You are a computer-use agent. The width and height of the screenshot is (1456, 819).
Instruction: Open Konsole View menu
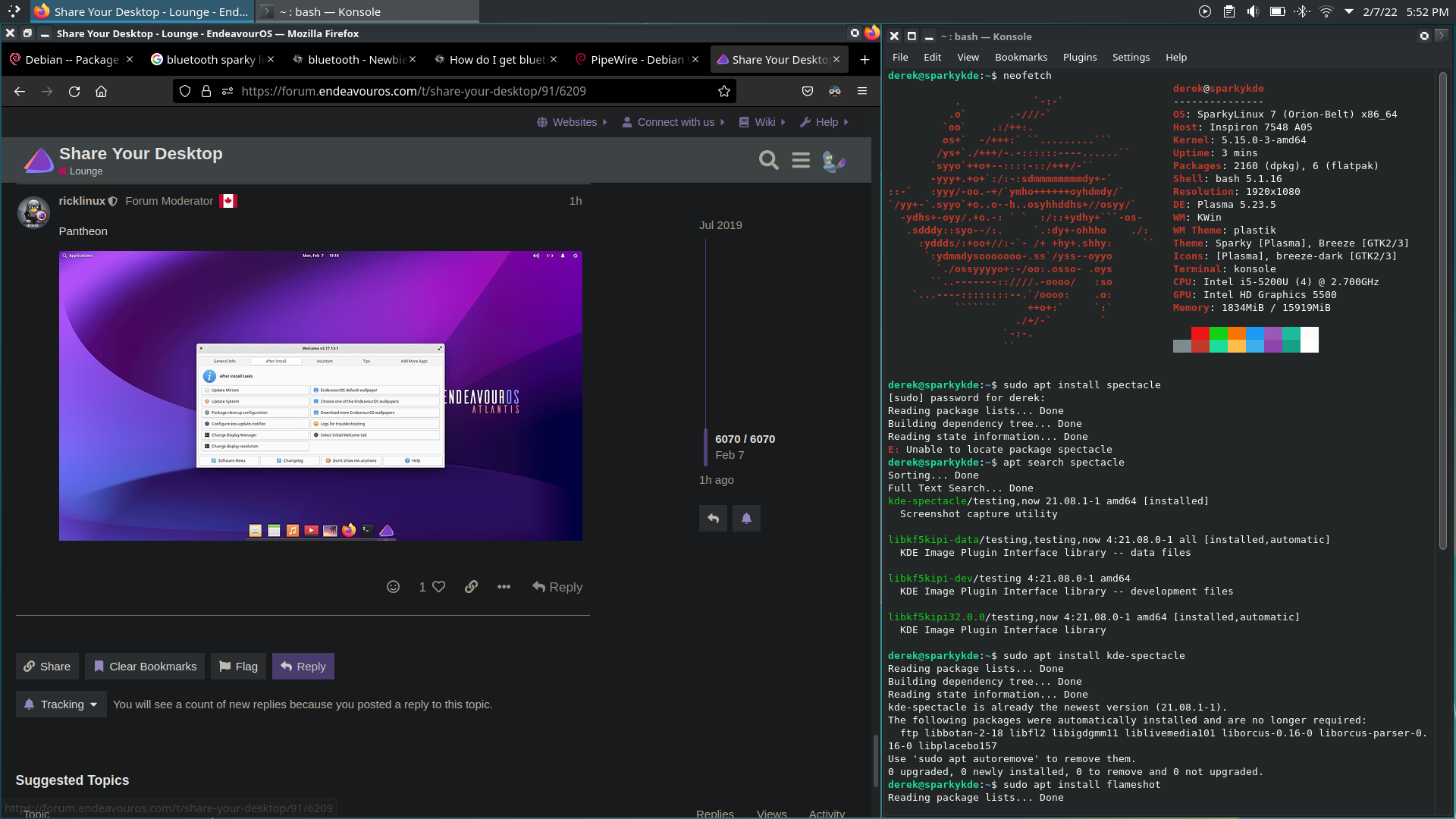pos(968,58)
